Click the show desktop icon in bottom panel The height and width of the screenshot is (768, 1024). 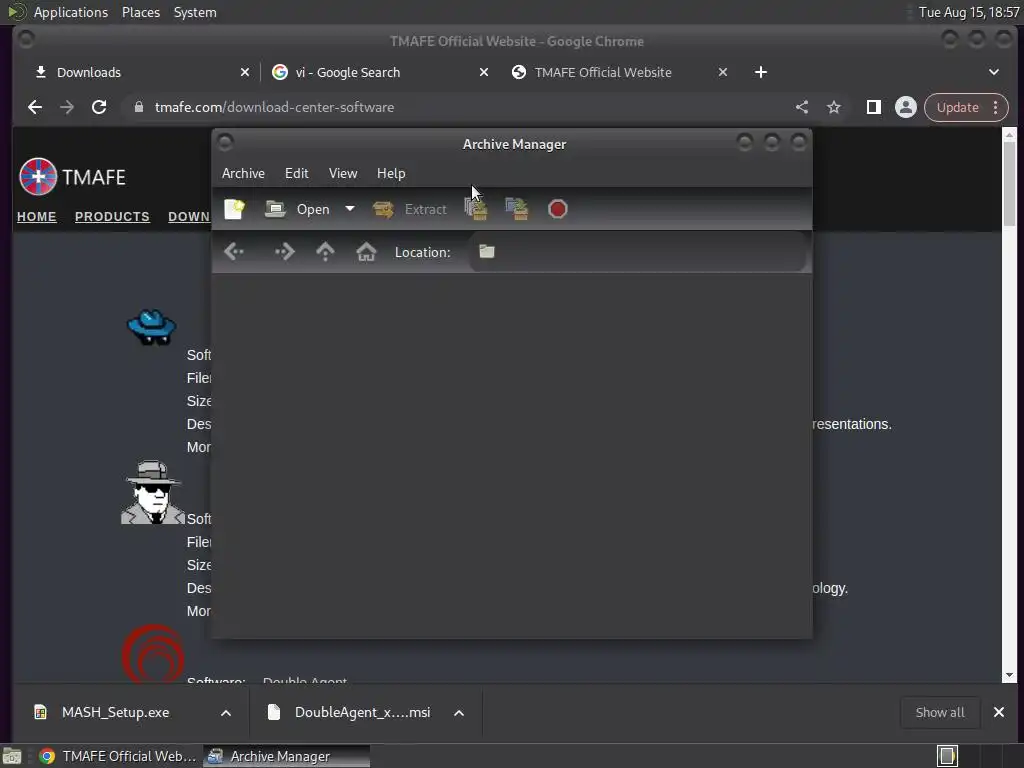coord(12,756)
